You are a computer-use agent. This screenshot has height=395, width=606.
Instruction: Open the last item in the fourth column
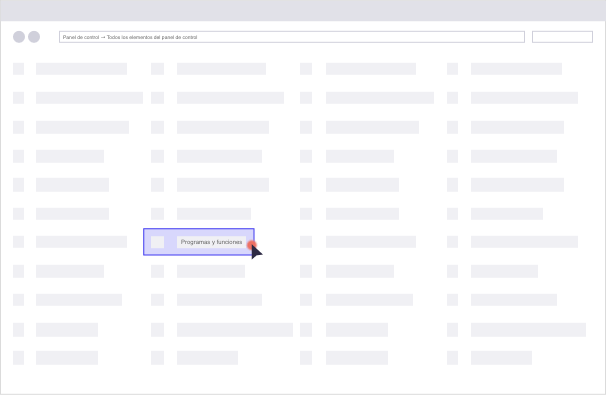pyautogui.click(x=501, y=358)
